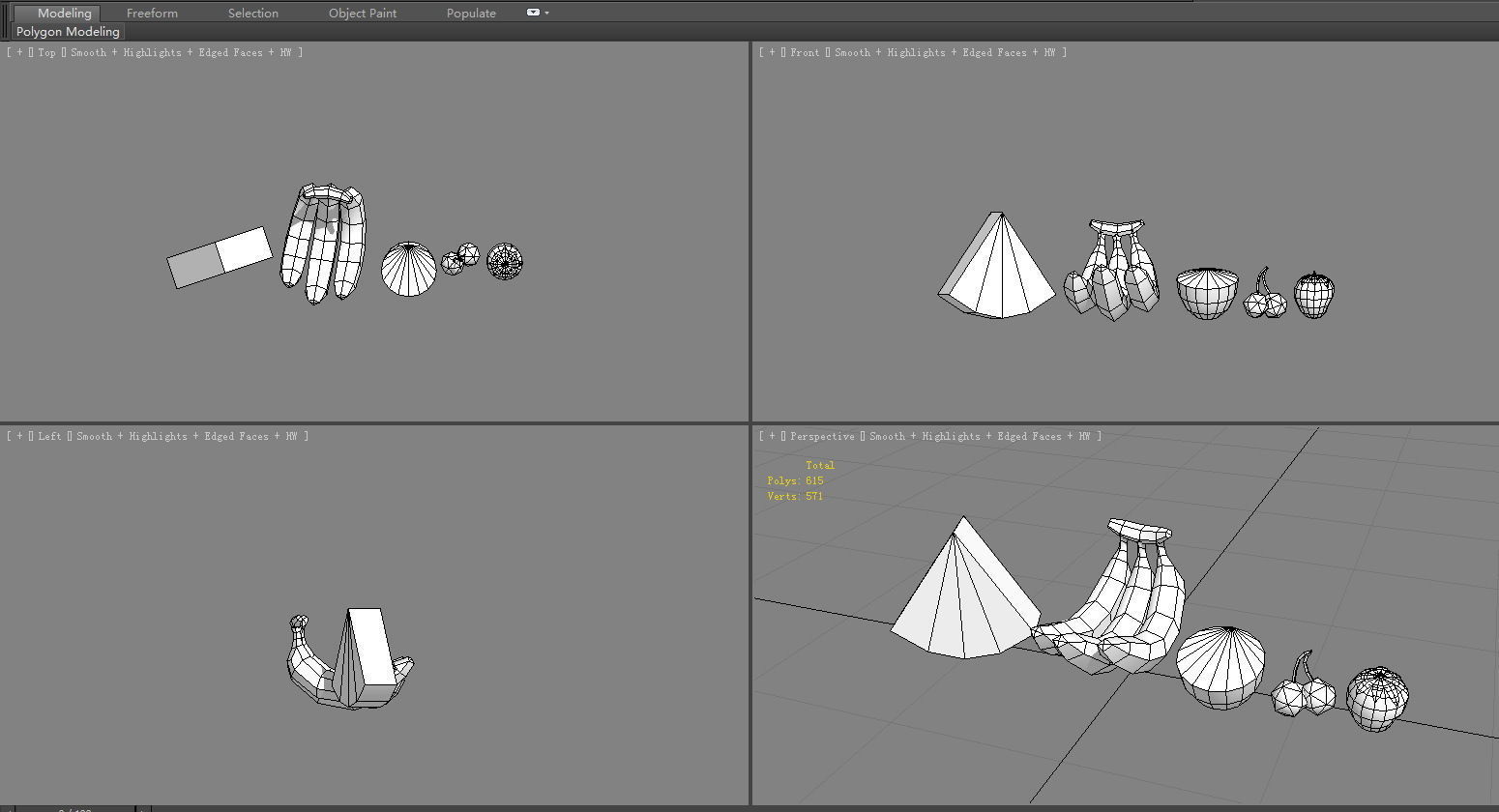Select the rectangular box in Top viewport
The image size is (1499, 812).
coord(220,257)
